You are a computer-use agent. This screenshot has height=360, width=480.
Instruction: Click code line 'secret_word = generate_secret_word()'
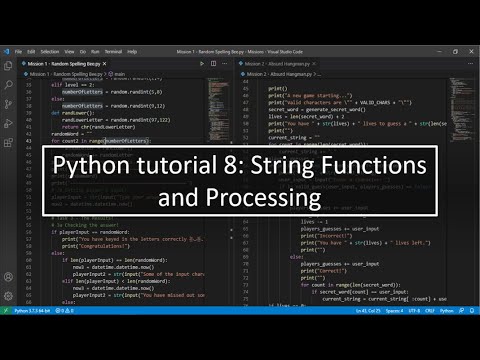(x=317, y=109)
